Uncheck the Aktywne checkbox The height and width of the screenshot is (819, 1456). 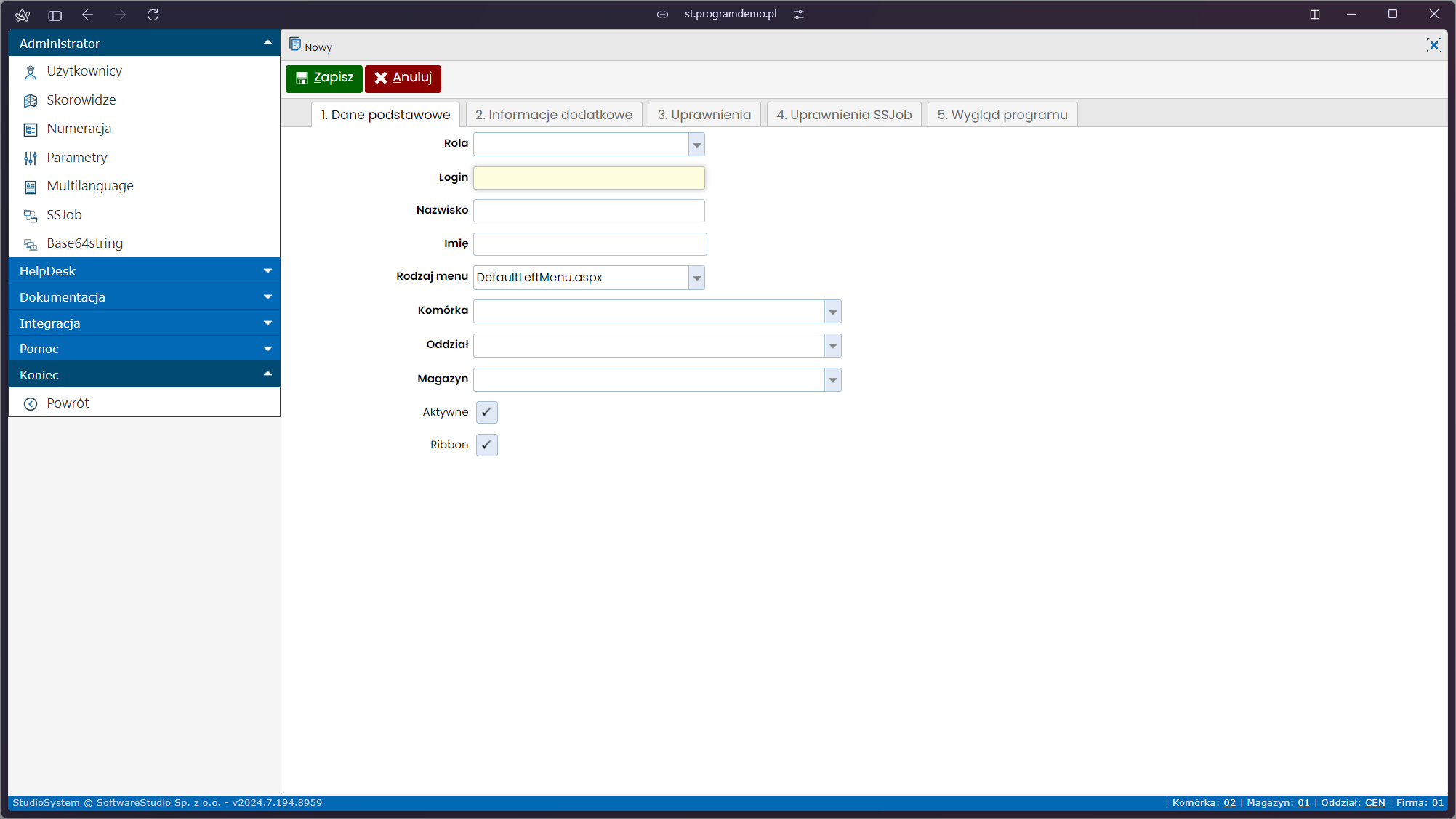point(486,412)
